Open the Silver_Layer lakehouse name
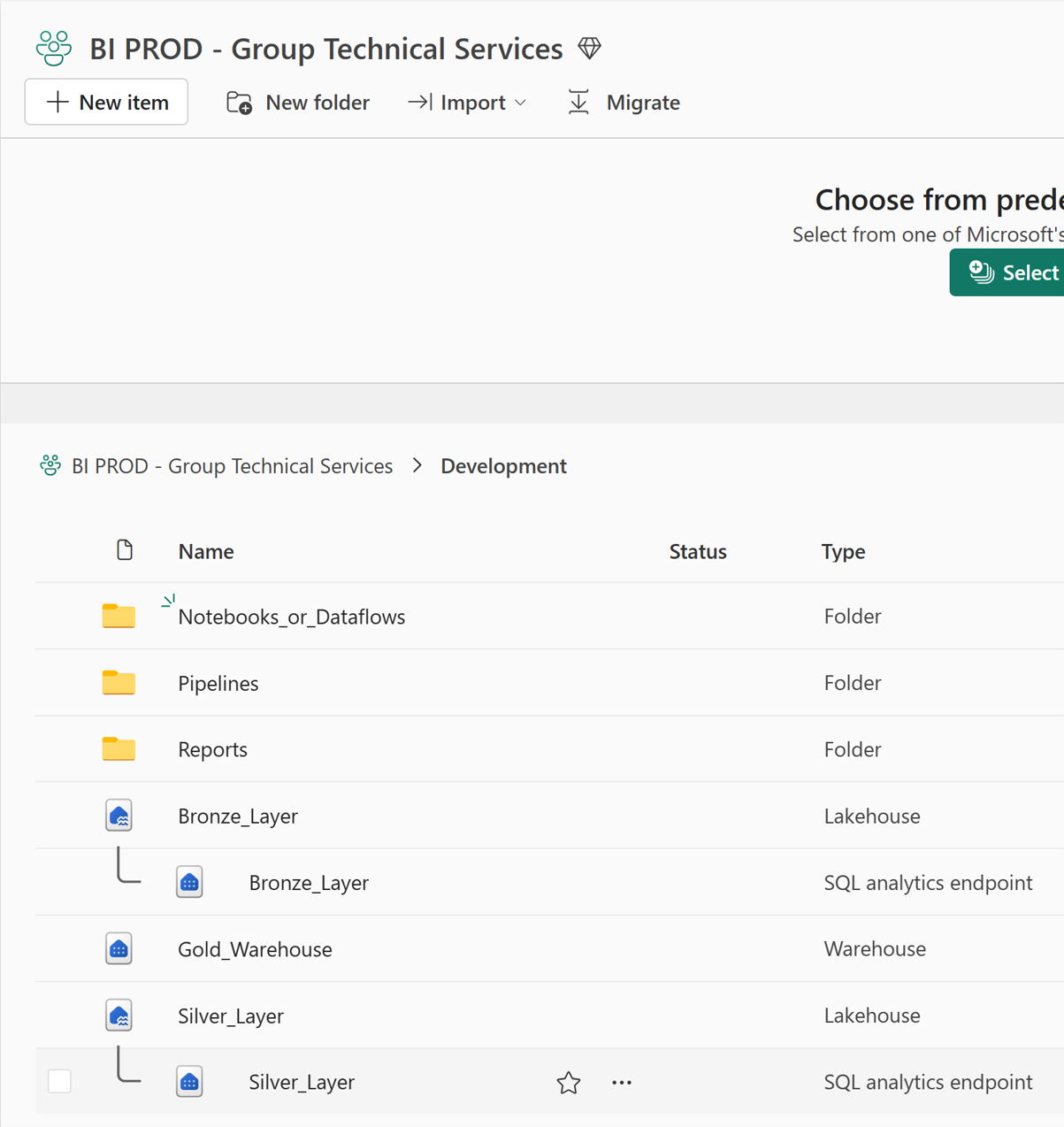 click(230, 1016)
